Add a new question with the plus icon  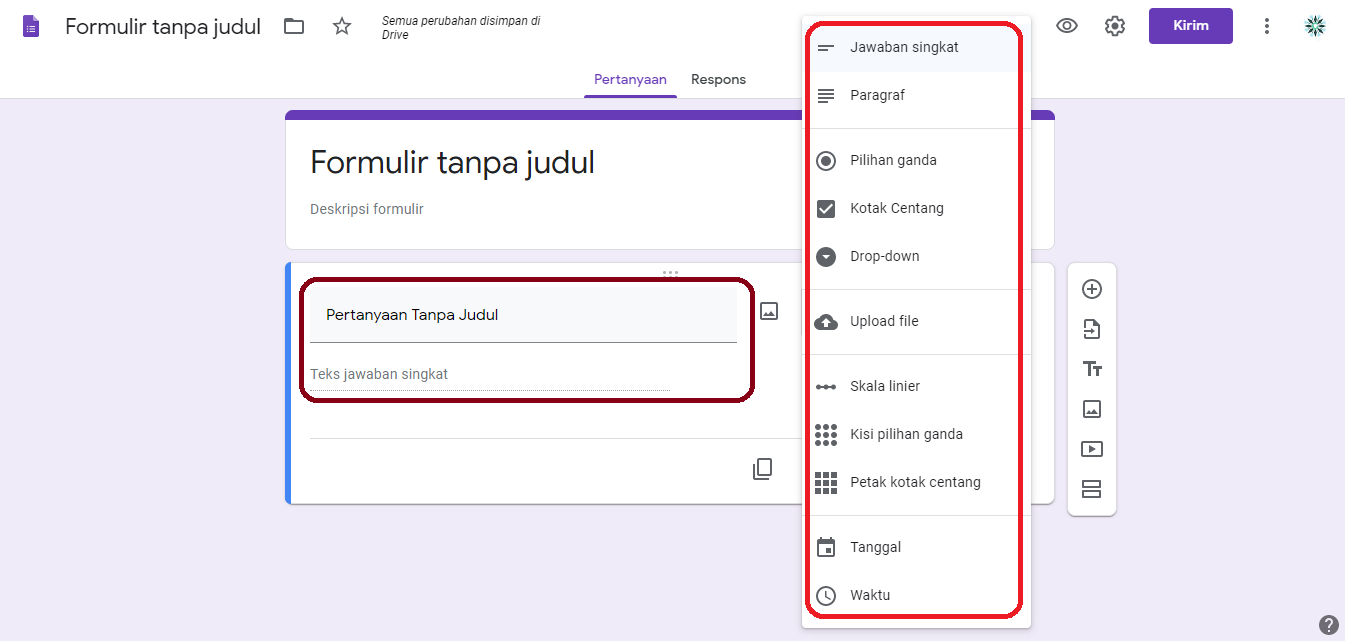point(1092,288)
